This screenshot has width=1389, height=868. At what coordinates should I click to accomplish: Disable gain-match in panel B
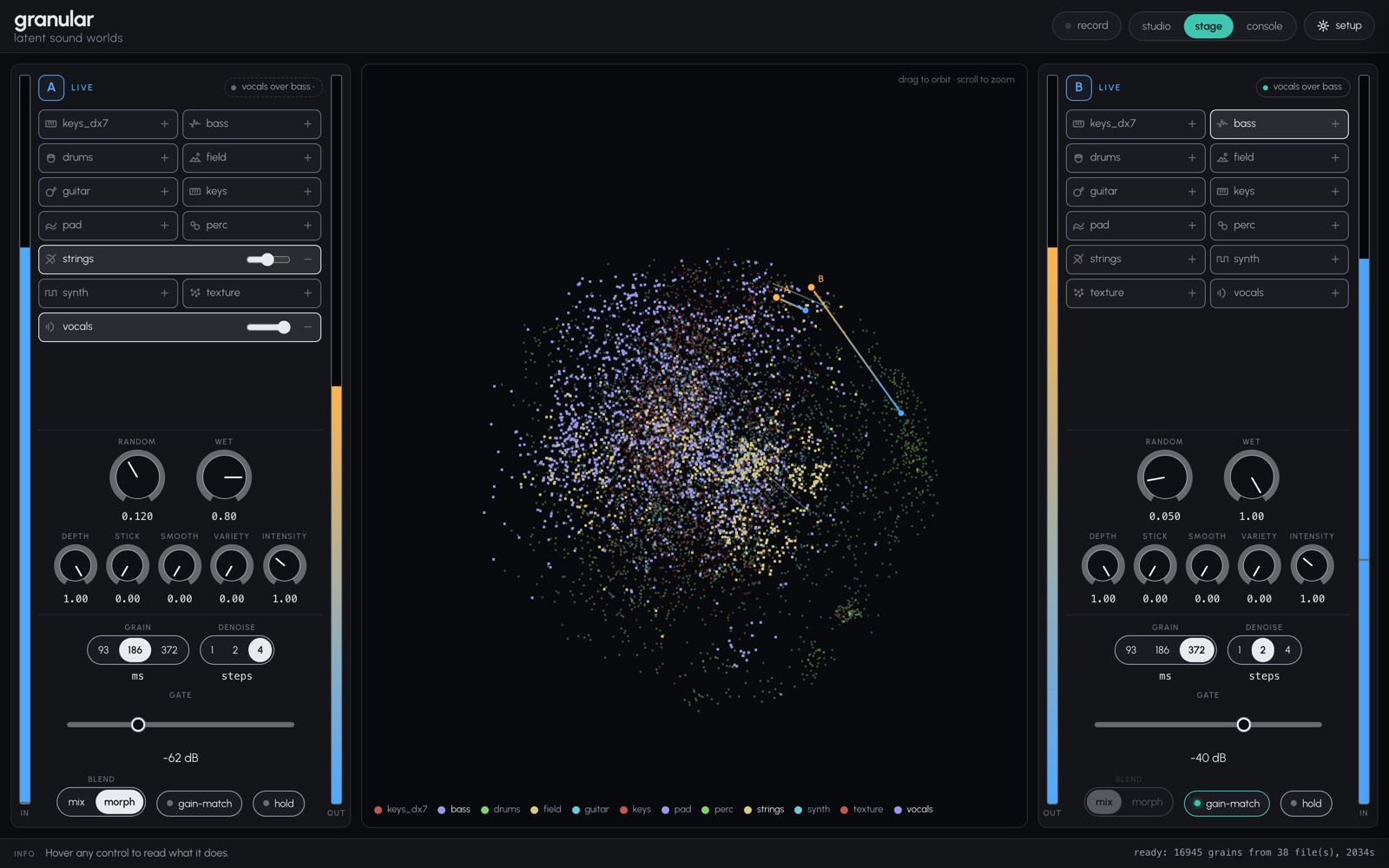[x=1227, y=804]
